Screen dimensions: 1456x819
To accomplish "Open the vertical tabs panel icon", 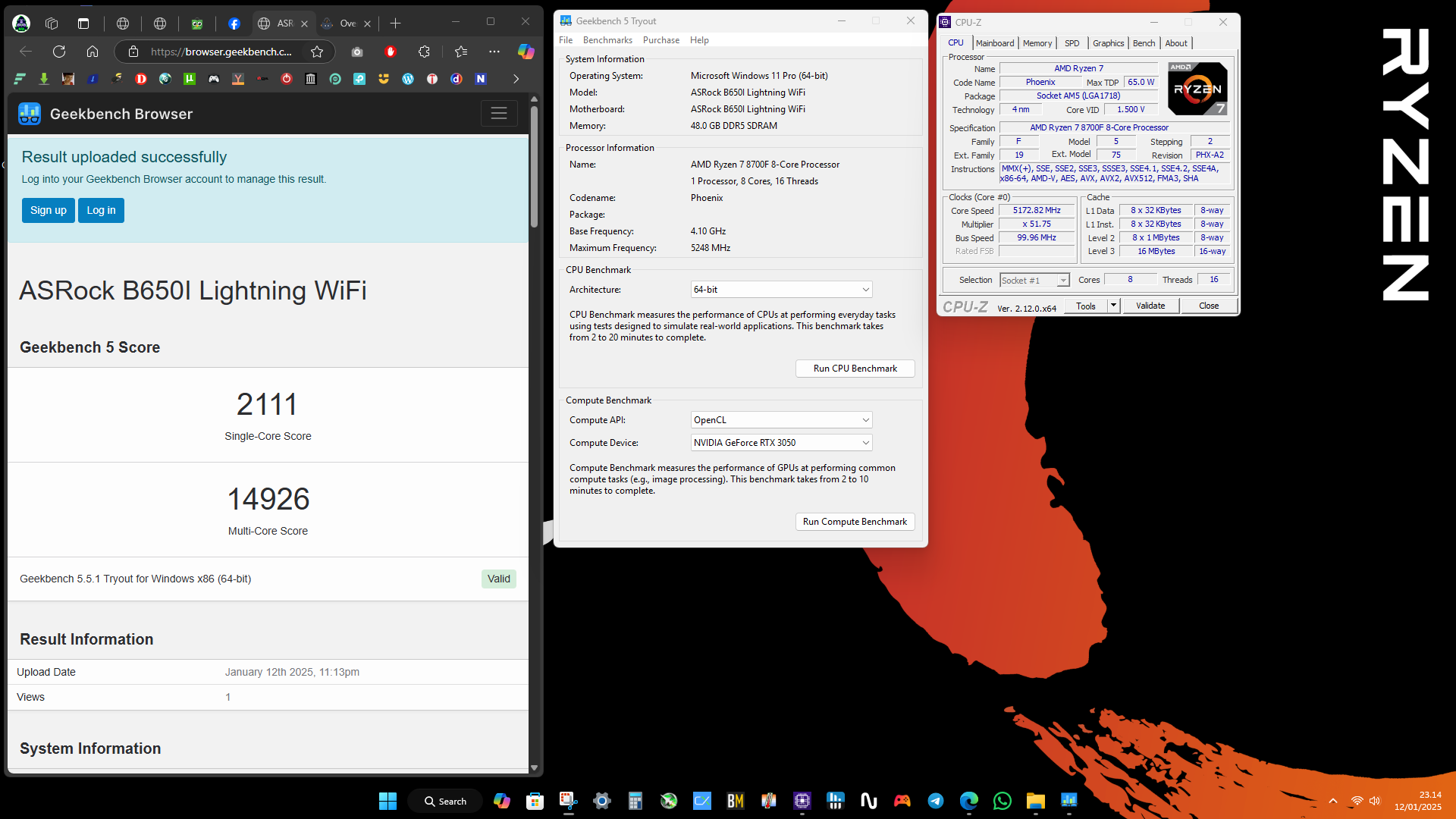I will (x=83, y=24).
